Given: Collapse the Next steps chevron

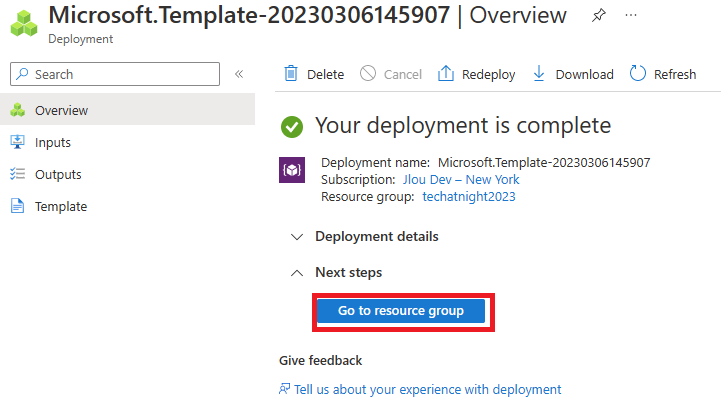Looking at the screenshot, I should [297, 273].
